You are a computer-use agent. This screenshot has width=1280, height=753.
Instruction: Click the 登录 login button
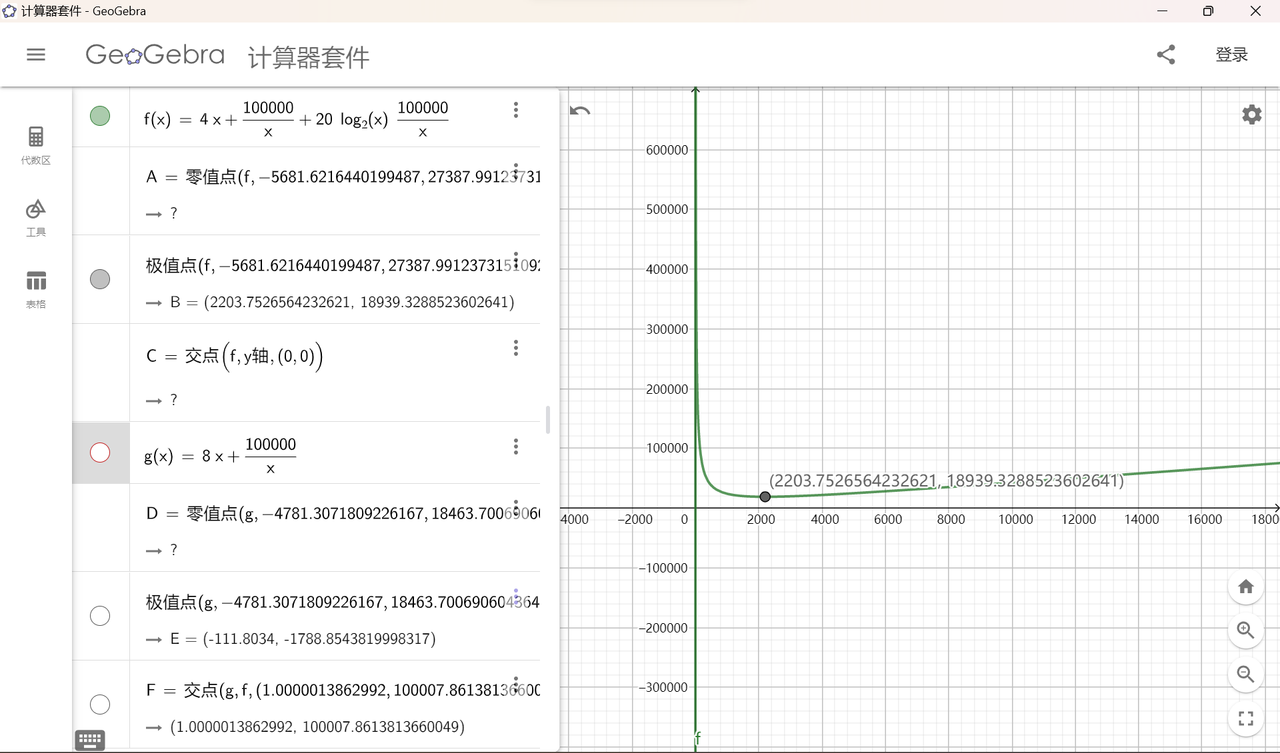(1232, 55)
